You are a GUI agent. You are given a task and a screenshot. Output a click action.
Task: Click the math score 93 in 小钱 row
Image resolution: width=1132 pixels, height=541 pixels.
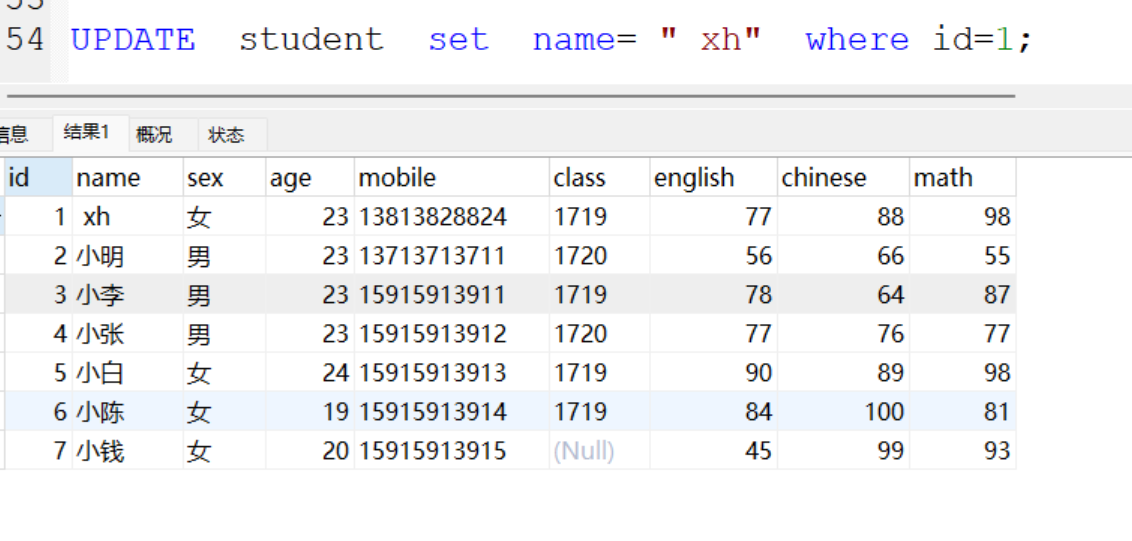963,451
